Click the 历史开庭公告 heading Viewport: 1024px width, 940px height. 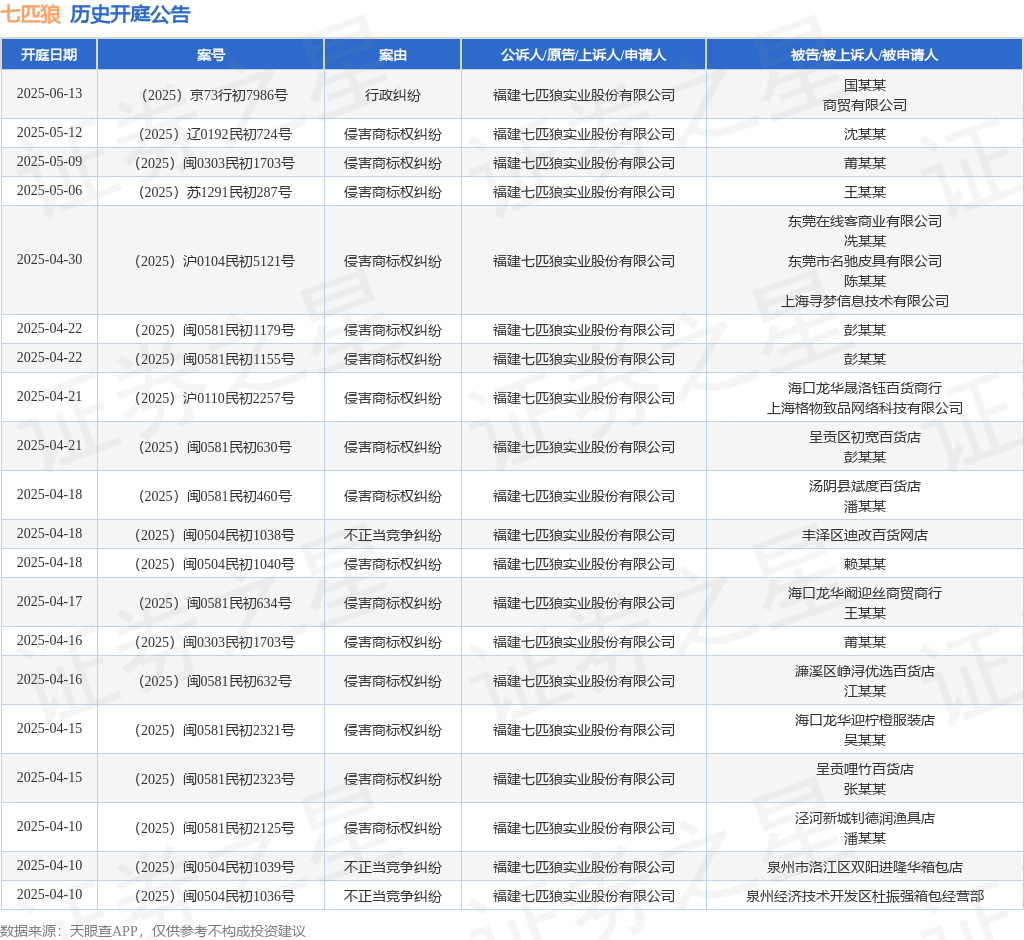click(x=130, y=14)
